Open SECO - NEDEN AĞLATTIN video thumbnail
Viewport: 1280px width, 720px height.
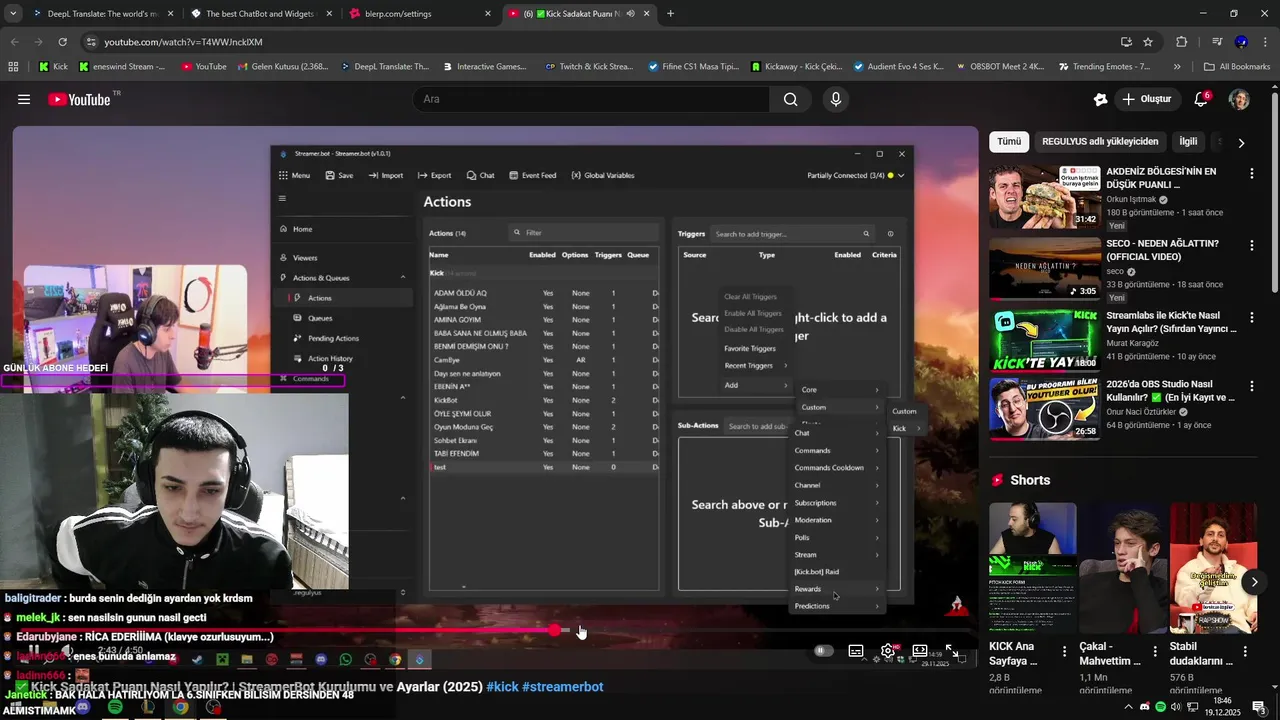[x=1045, y=269]
